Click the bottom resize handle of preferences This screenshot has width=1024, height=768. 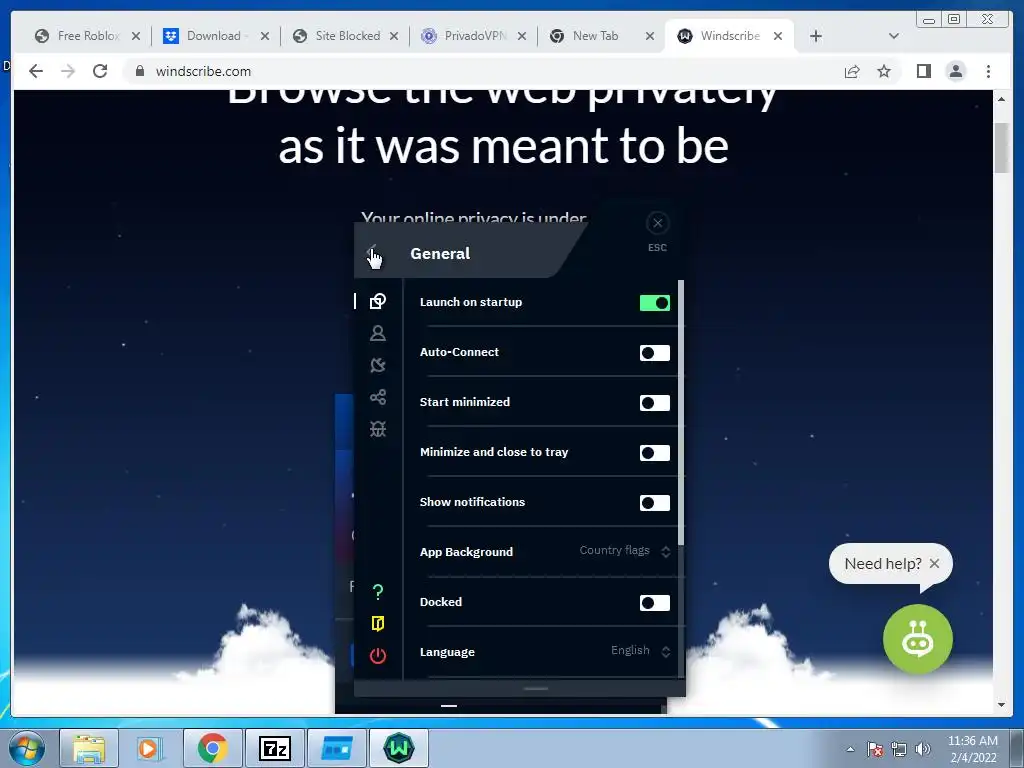coord(536,688)
